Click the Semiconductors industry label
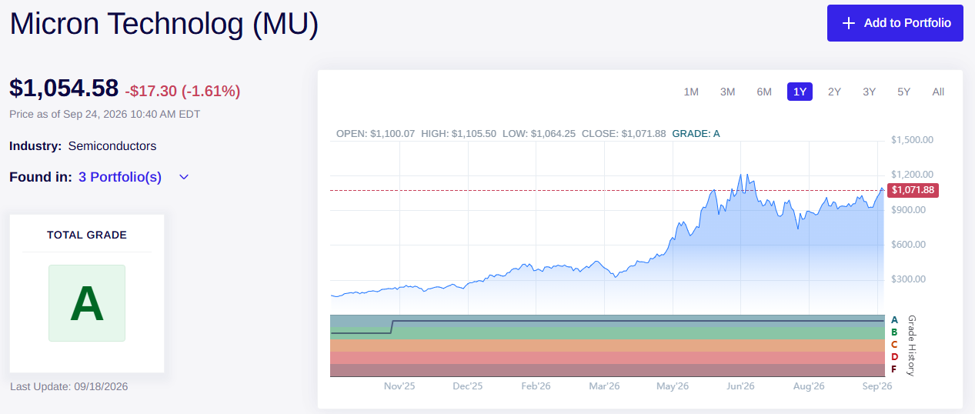The image size is (975, 414). [x=112, y=146]
